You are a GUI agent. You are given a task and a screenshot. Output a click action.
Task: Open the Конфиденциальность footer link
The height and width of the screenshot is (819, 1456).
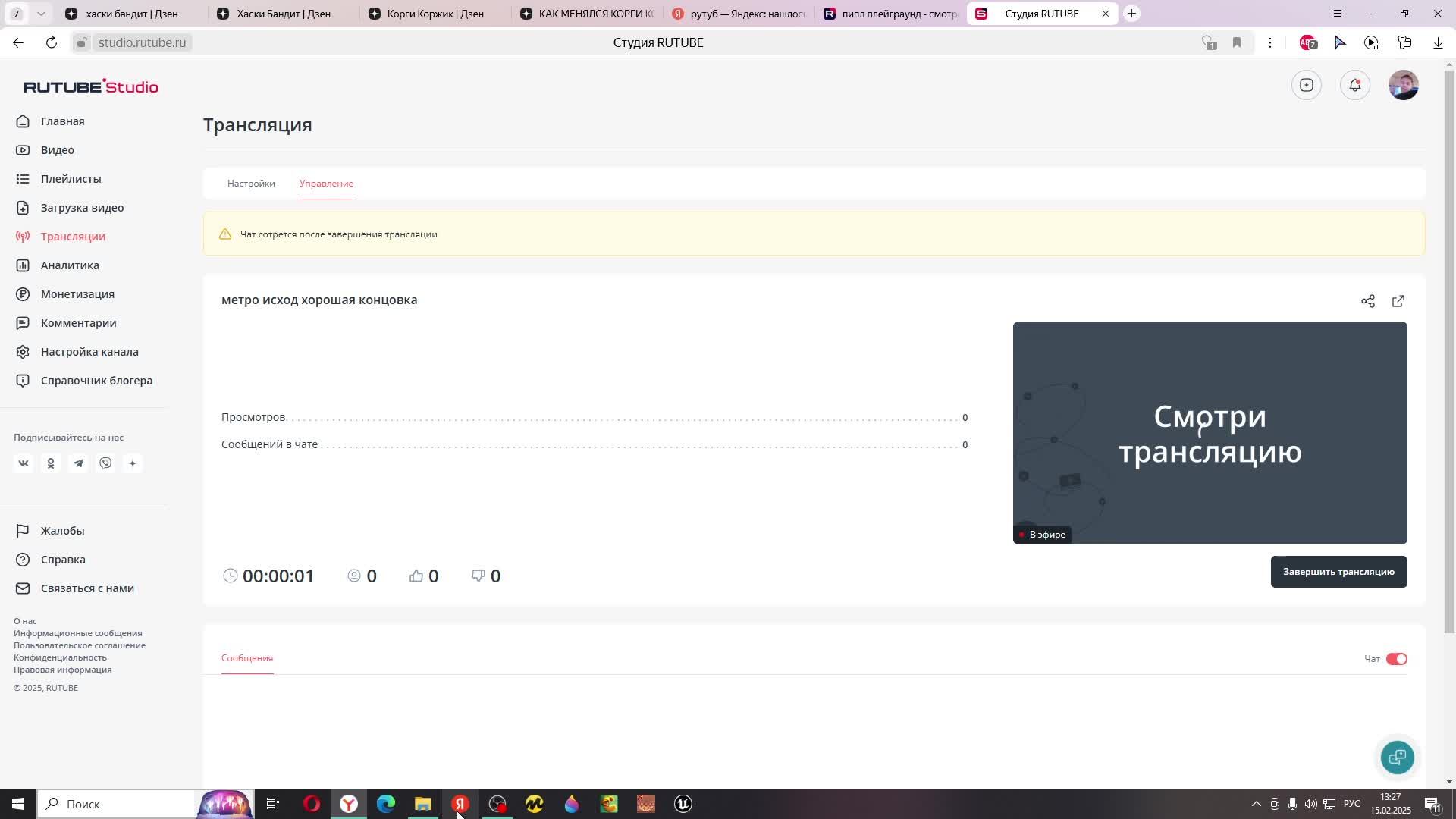(60, 657)
